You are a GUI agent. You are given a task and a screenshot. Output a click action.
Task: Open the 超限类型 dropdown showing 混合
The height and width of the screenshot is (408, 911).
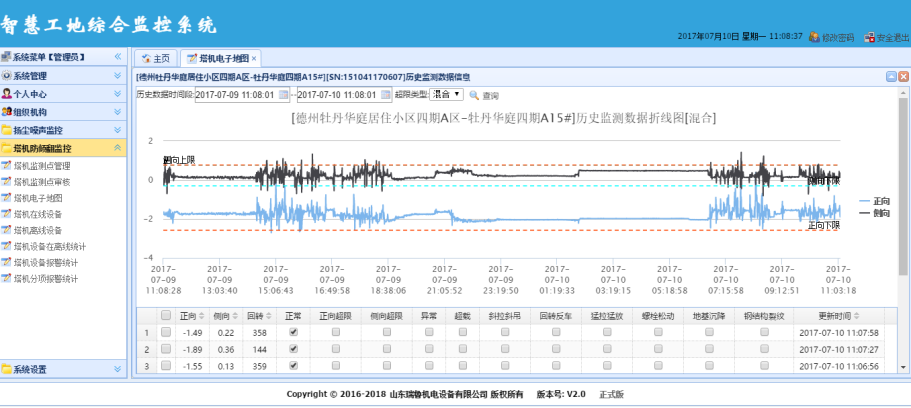coord(446,94)
